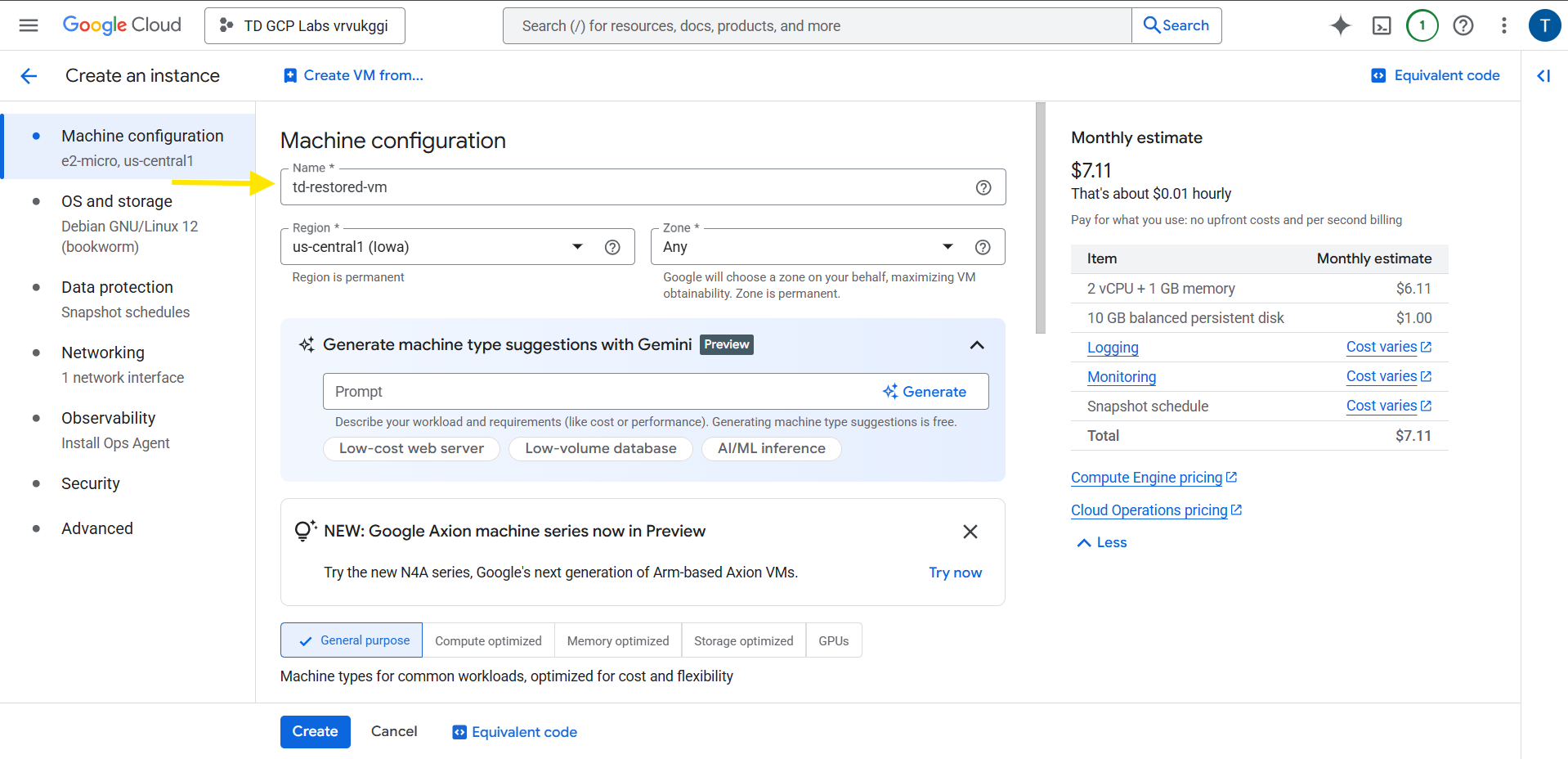
Task: Open Compute Engine pricing link
Action: click(1146, 478)
